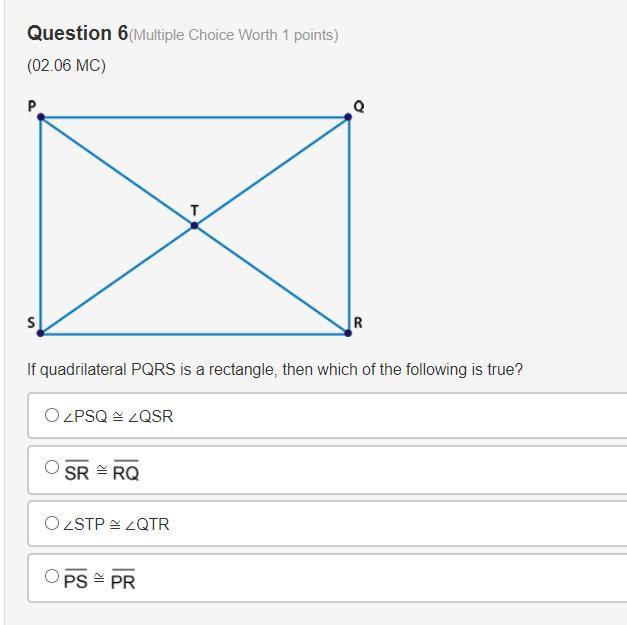Click vertex point P on the diagram
The image size is (627, 625).
click(41, 117)
